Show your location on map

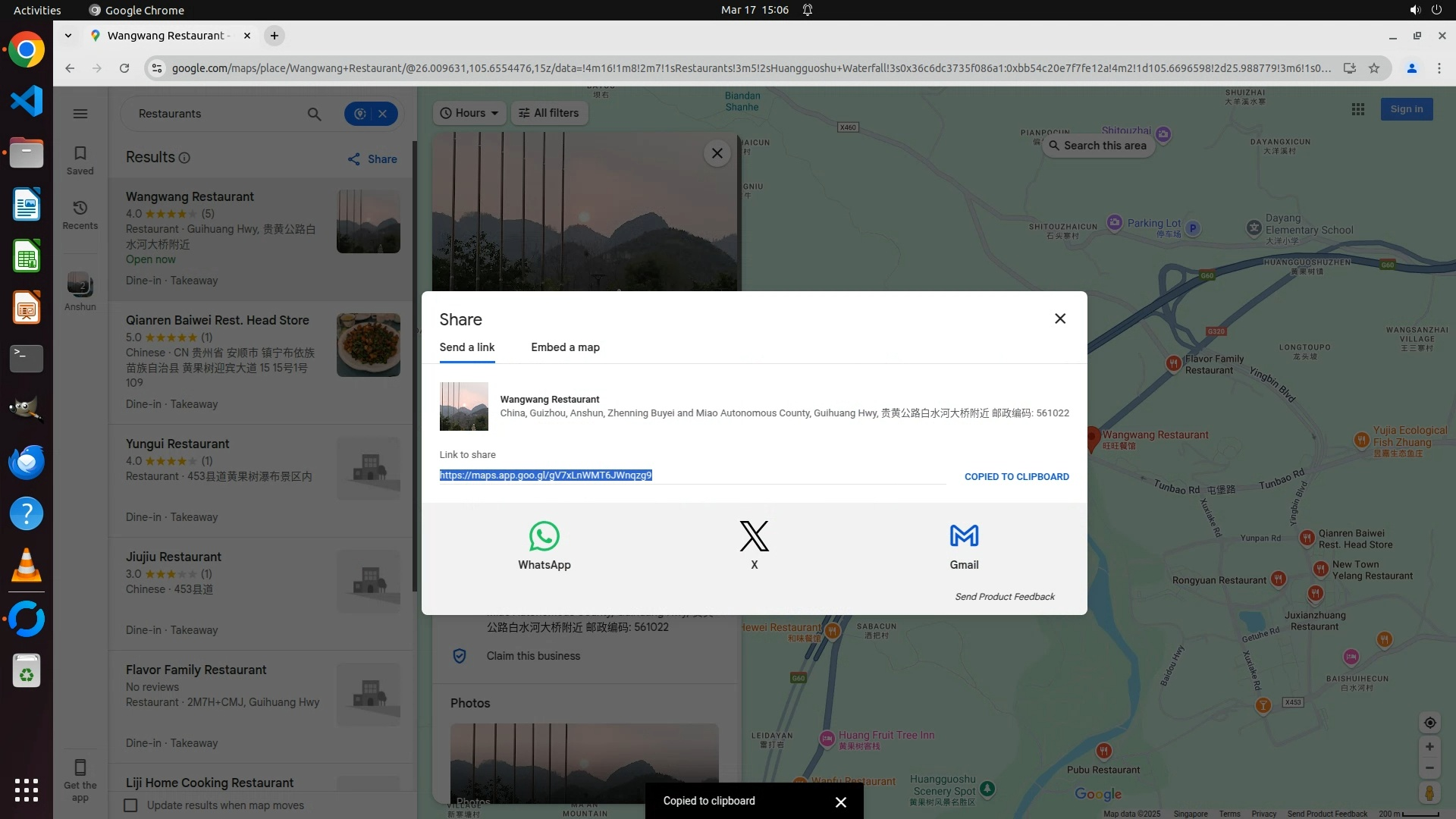tap(1429, 723)
